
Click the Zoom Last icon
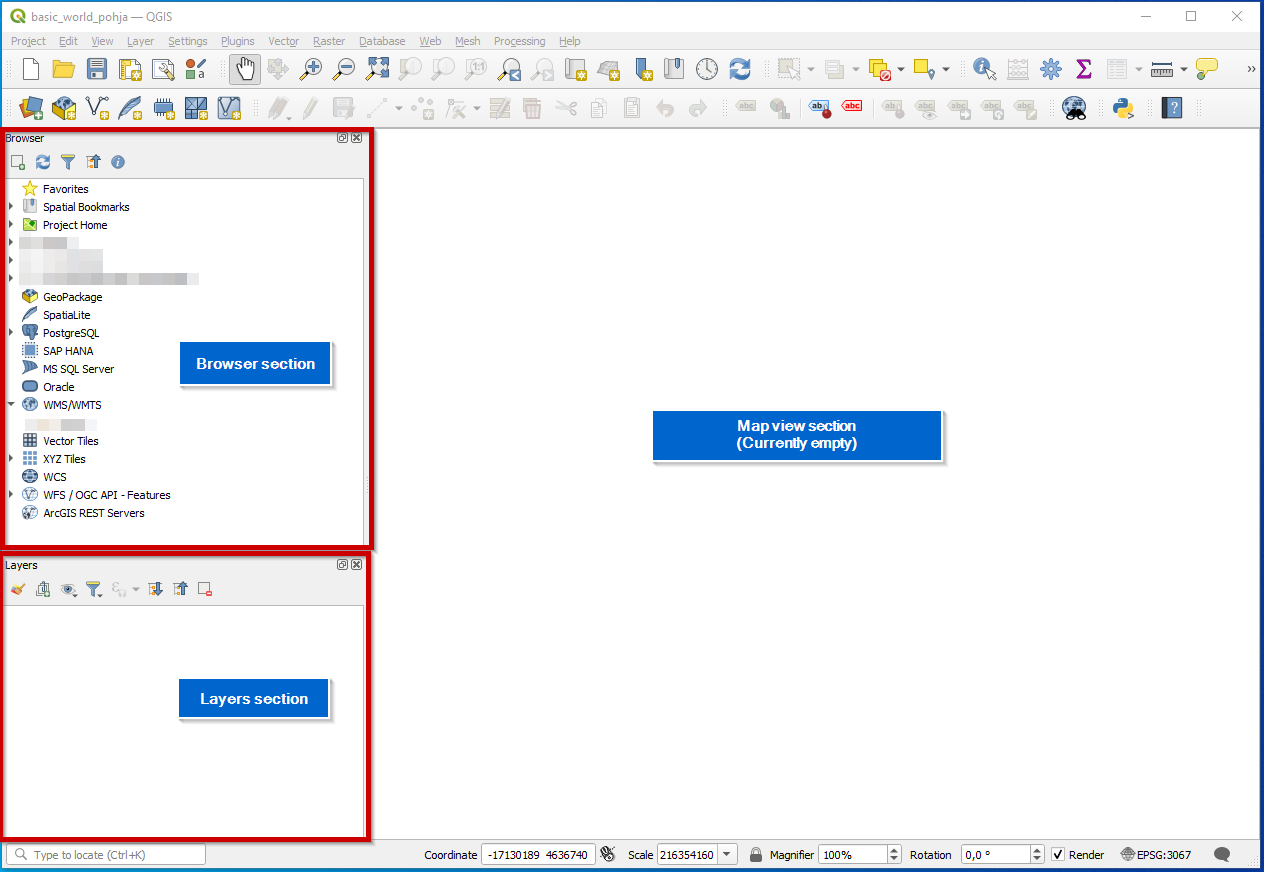[x=510, y=69]
